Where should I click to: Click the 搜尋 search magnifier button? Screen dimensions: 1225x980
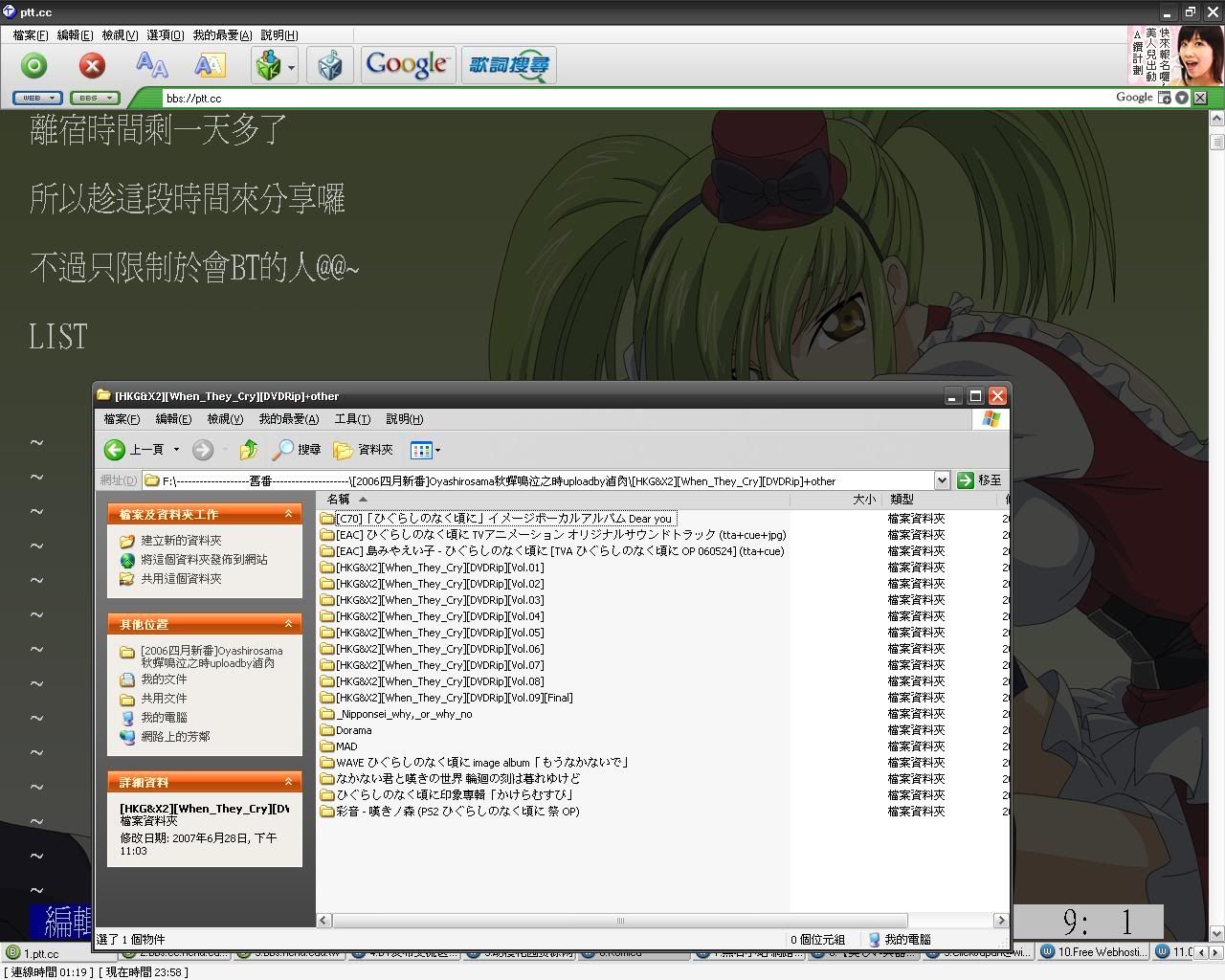pos(297,450)
